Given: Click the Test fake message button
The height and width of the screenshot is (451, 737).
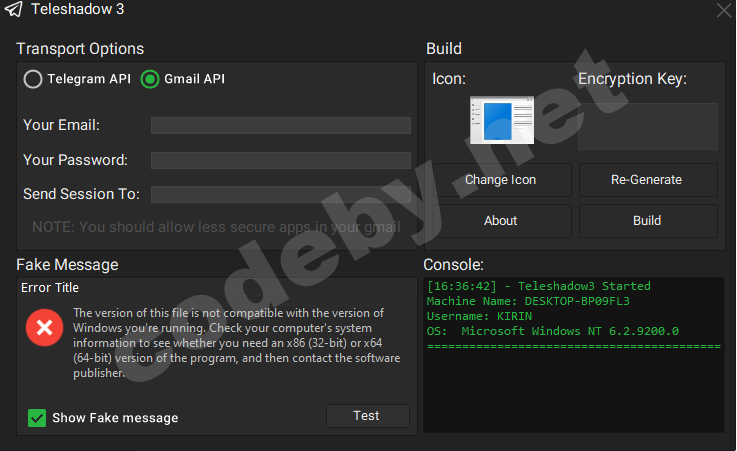Looking at the screenshot, I should click(368, 416).
